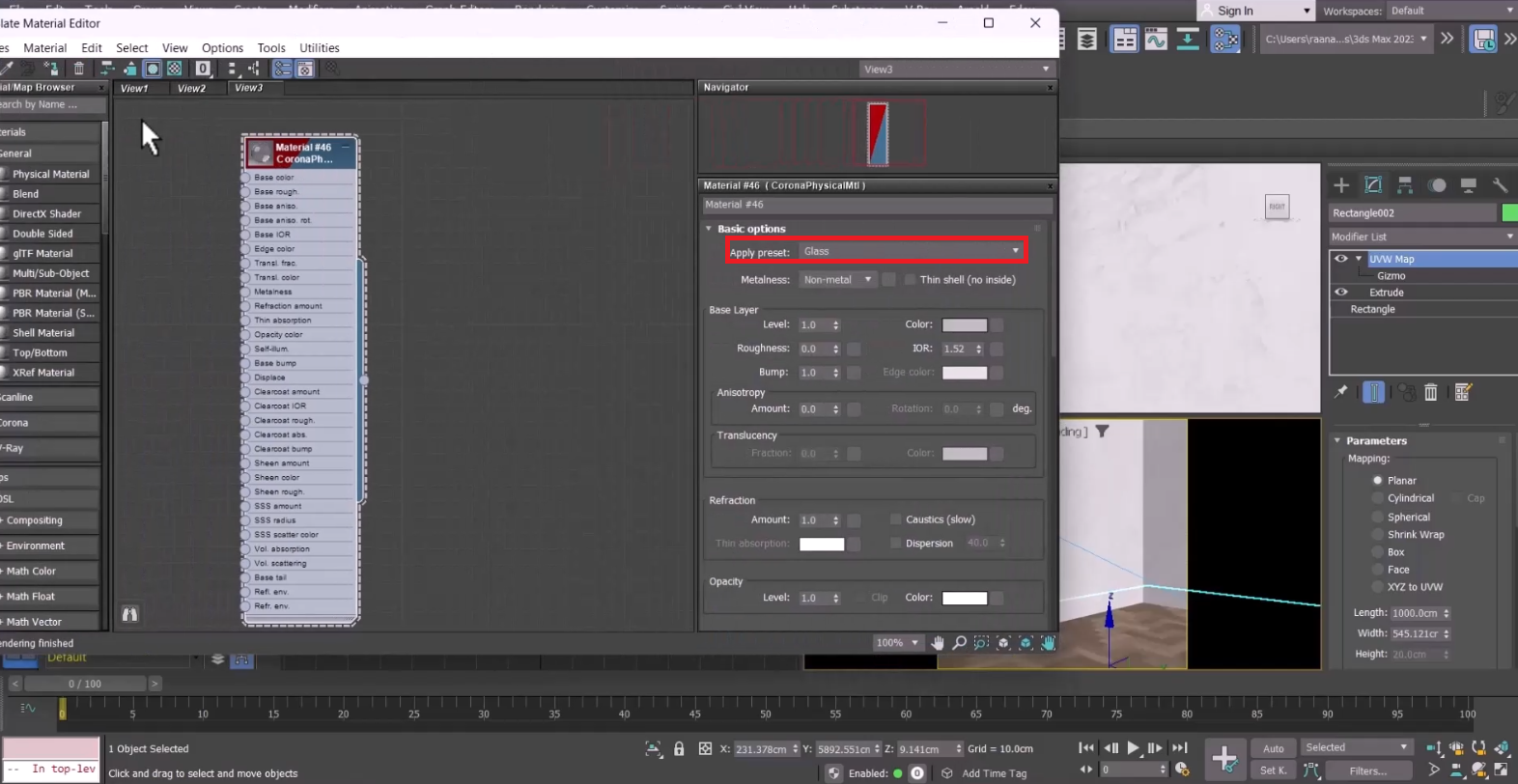
Task: Open the Utilities menu
Action: [x=319, y=47]
